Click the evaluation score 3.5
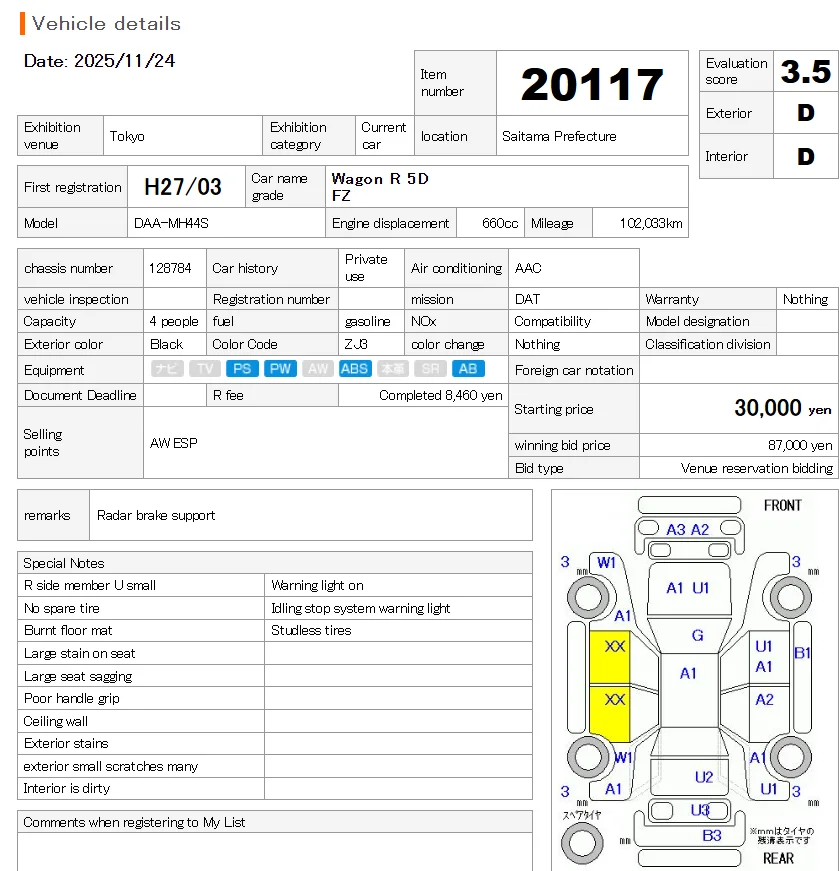840x871 pixels. 806,71
